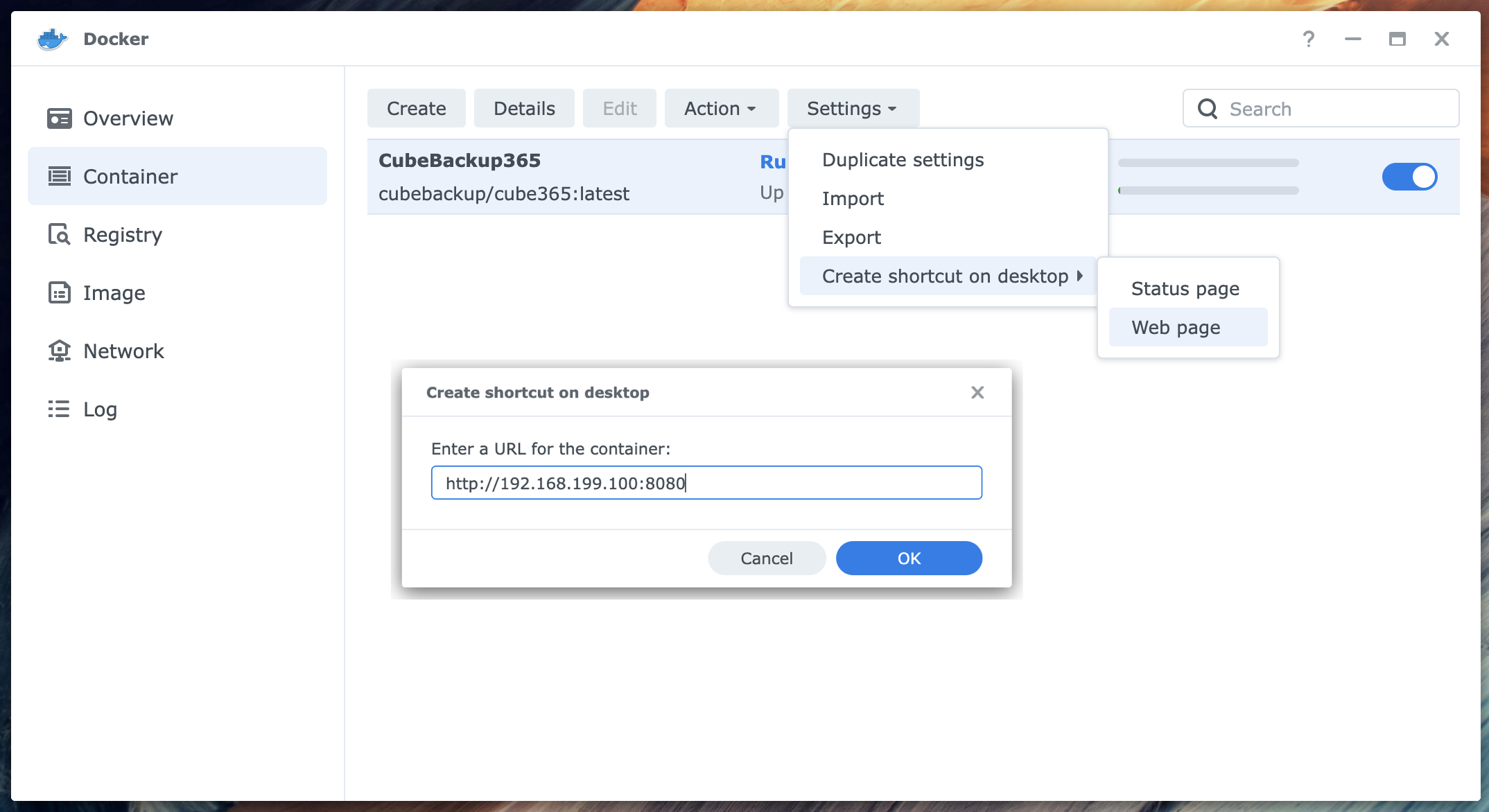Click the Create button
1489x812 pixels.
point(417,108)
